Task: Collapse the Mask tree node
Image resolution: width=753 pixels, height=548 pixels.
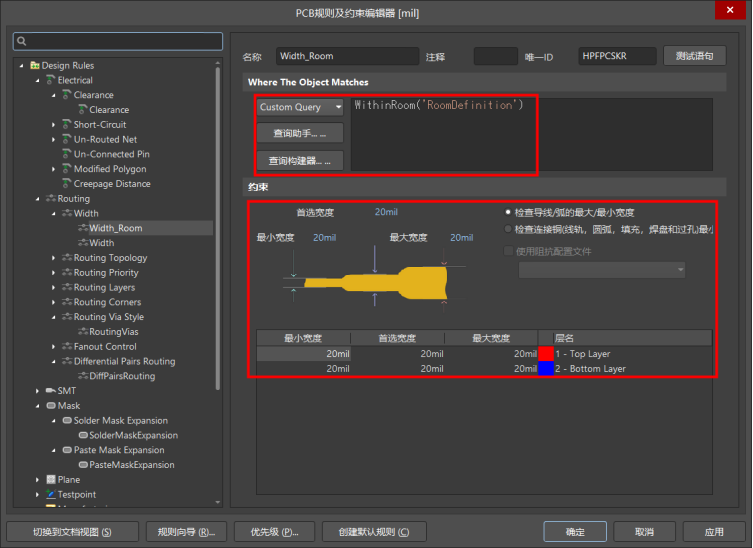Action: [x=38, y=406]
